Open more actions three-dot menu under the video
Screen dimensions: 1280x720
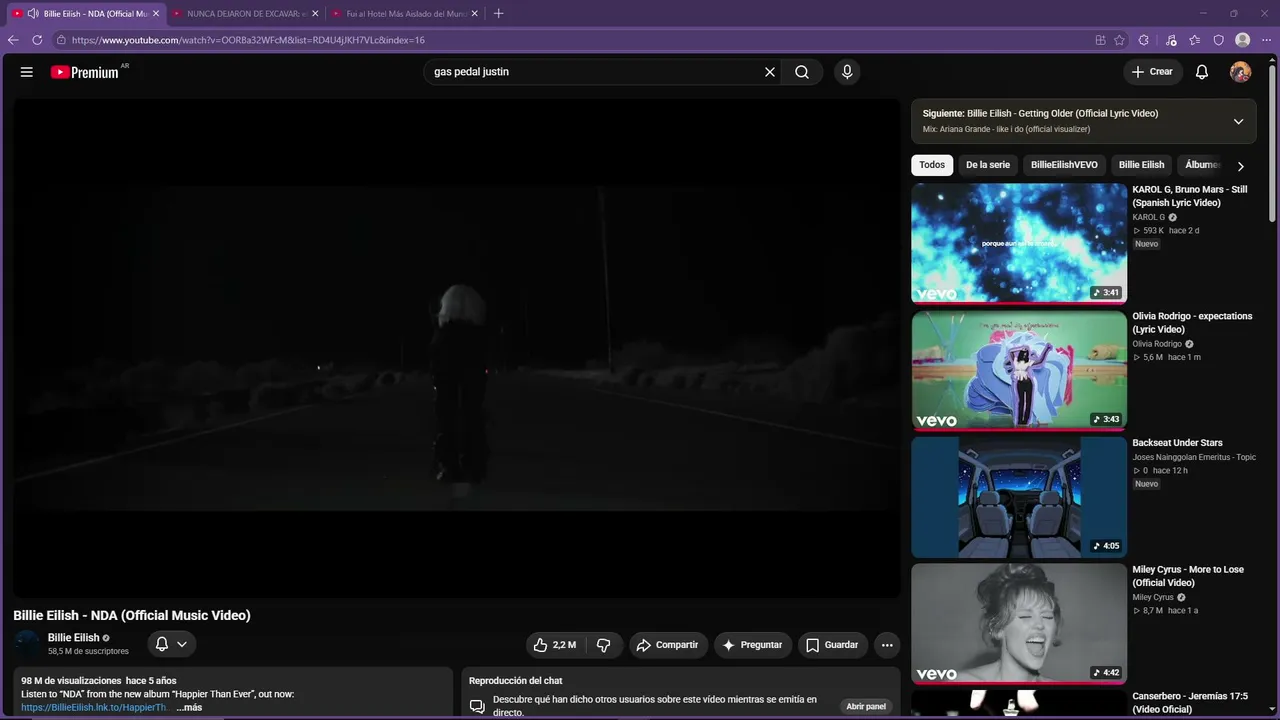(x=887, y=645)
